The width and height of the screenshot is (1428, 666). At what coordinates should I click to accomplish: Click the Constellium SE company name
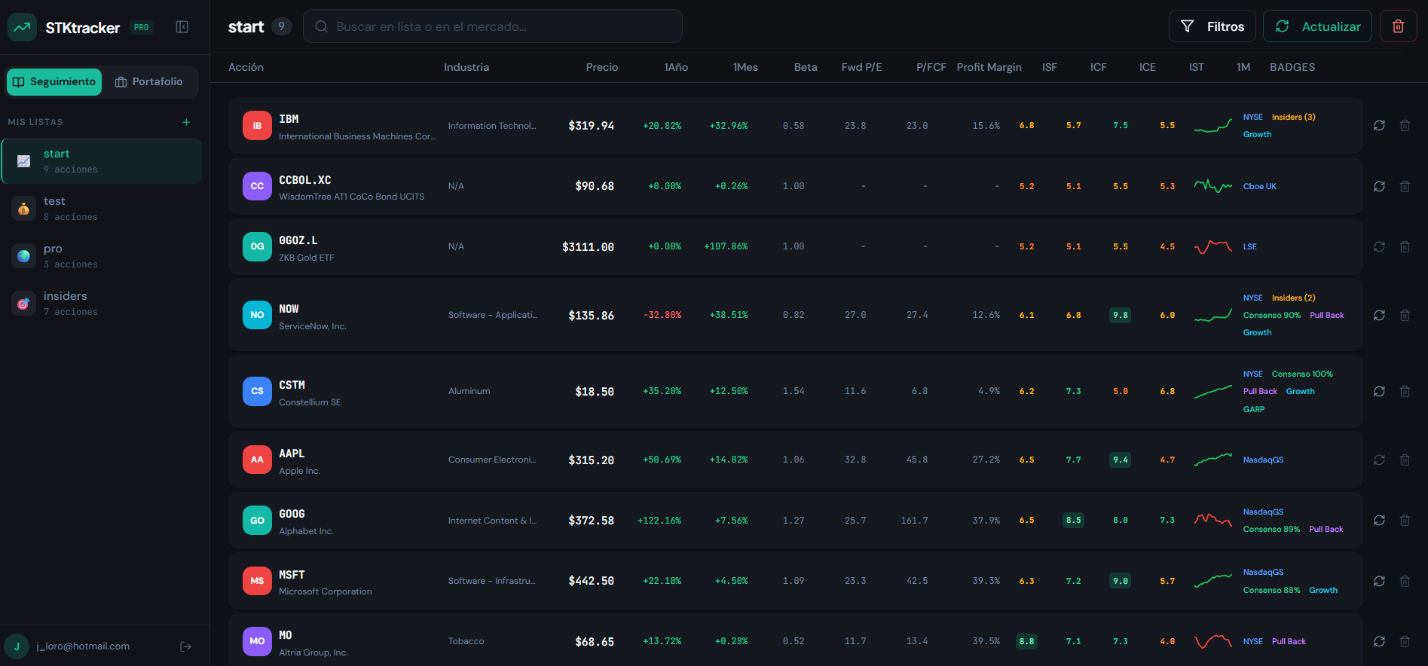(x=312, y=402)
